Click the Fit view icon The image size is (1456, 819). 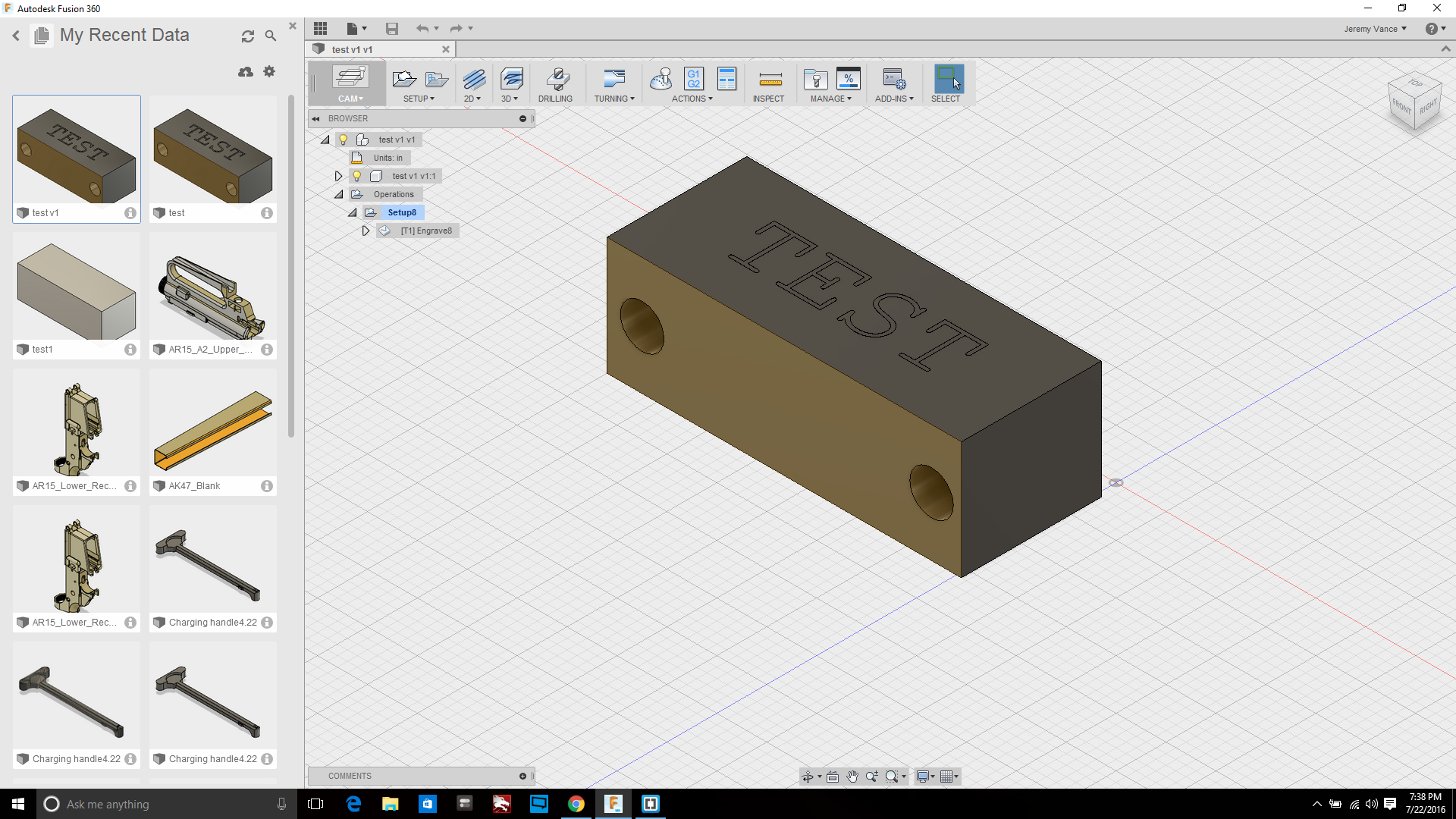tap(833, 776)
